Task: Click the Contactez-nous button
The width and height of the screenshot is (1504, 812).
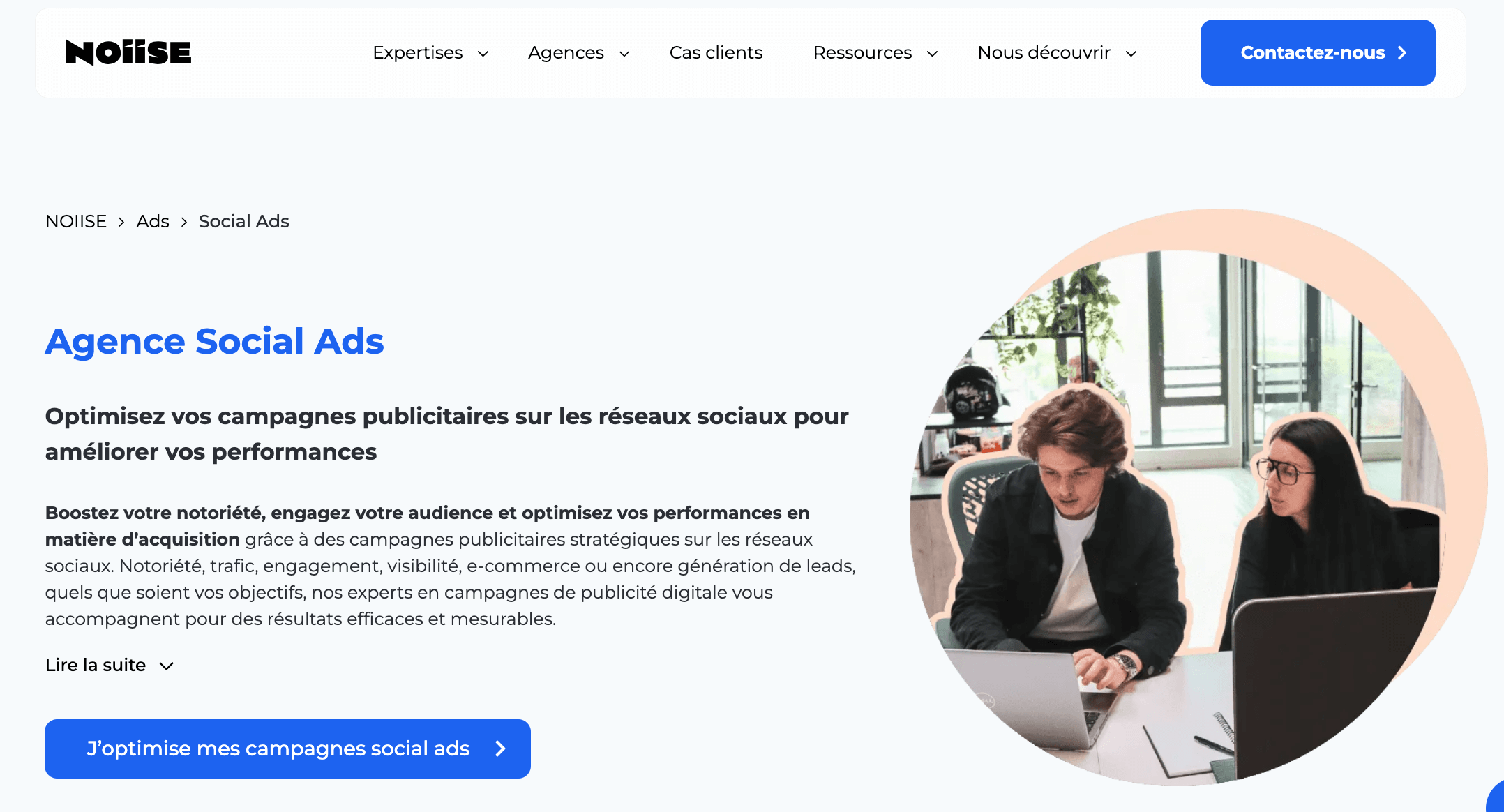Action: [x=1318, y=53]
